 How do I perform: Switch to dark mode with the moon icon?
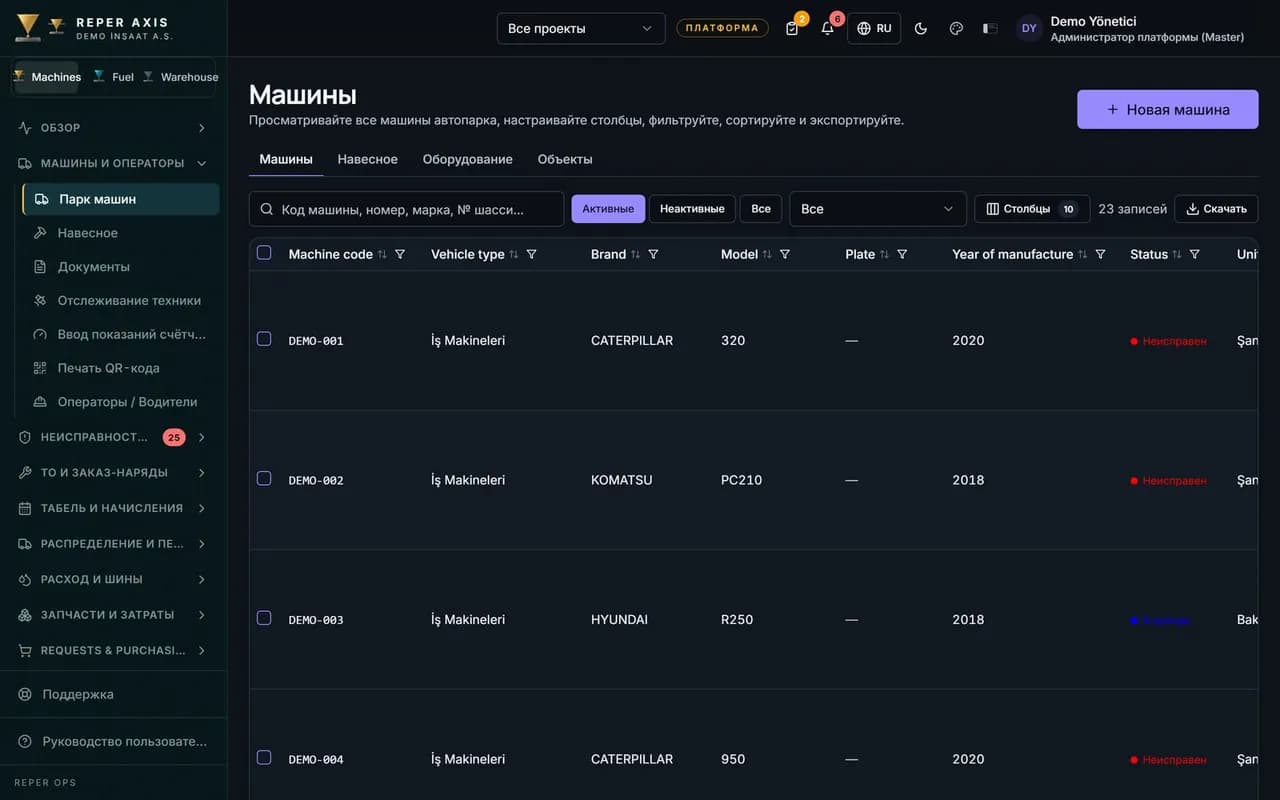921,28
